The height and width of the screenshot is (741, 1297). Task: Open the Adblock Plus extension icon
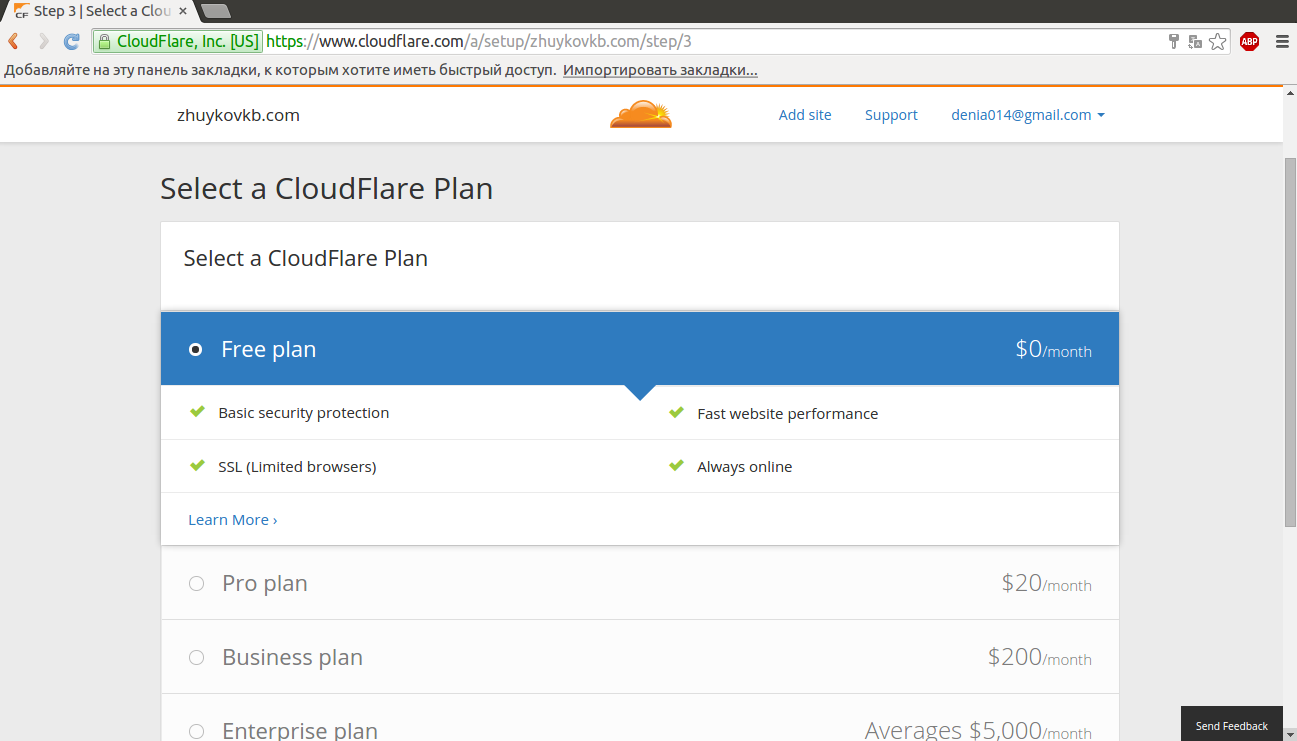(1249, 42)
